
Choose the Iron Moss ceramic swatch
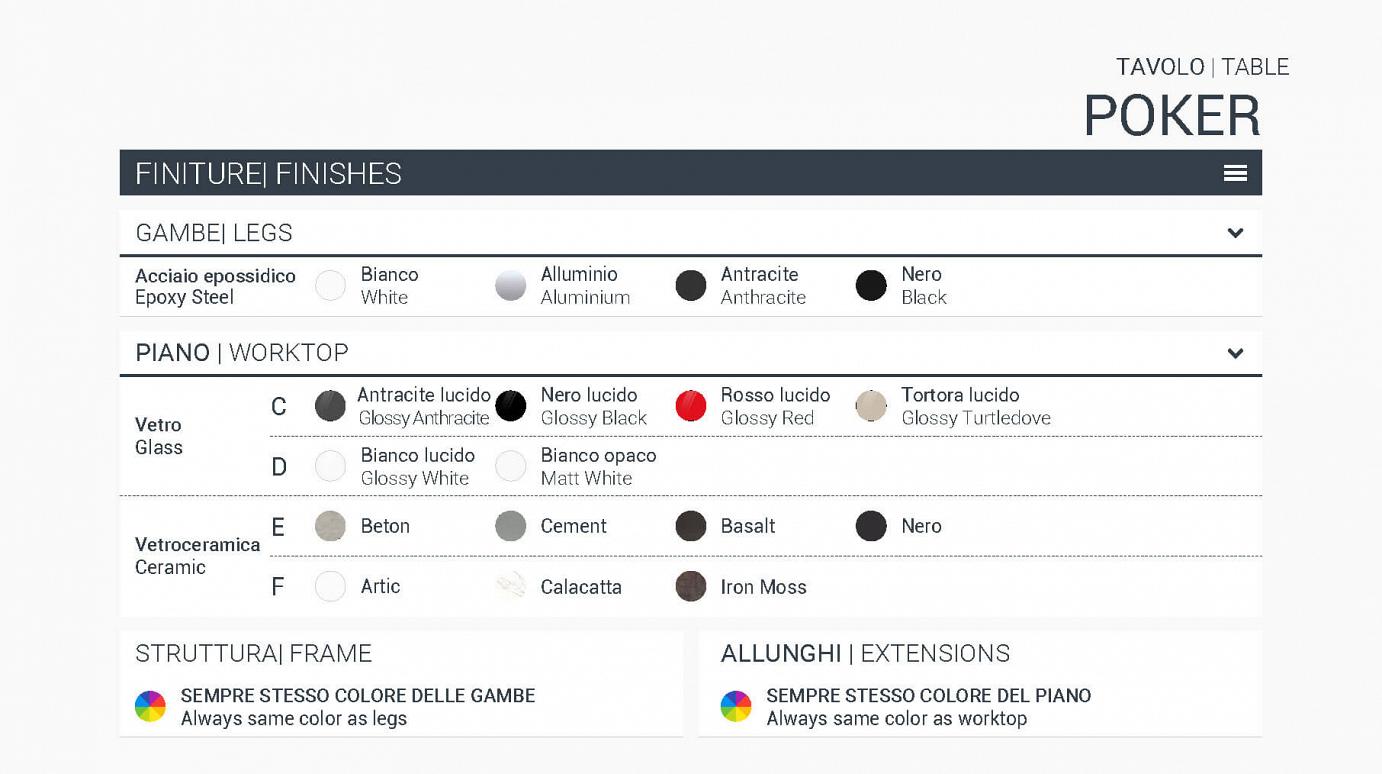point(690,586)
